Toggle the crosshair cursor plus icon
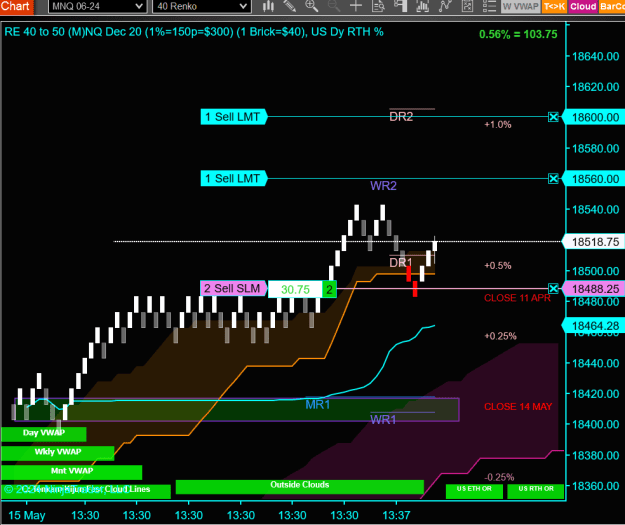Image resolution: width=625 pixels, height=525 pixels. [356, 6]
